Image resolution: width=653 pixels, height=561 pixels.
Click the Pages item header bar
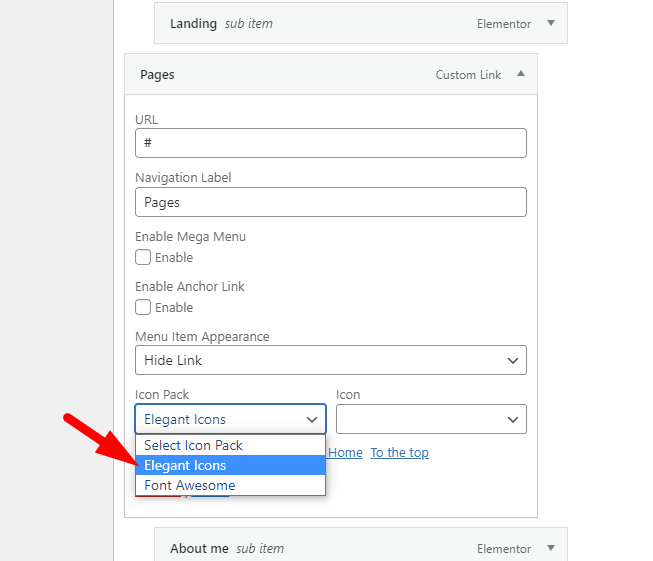[331, 74]
